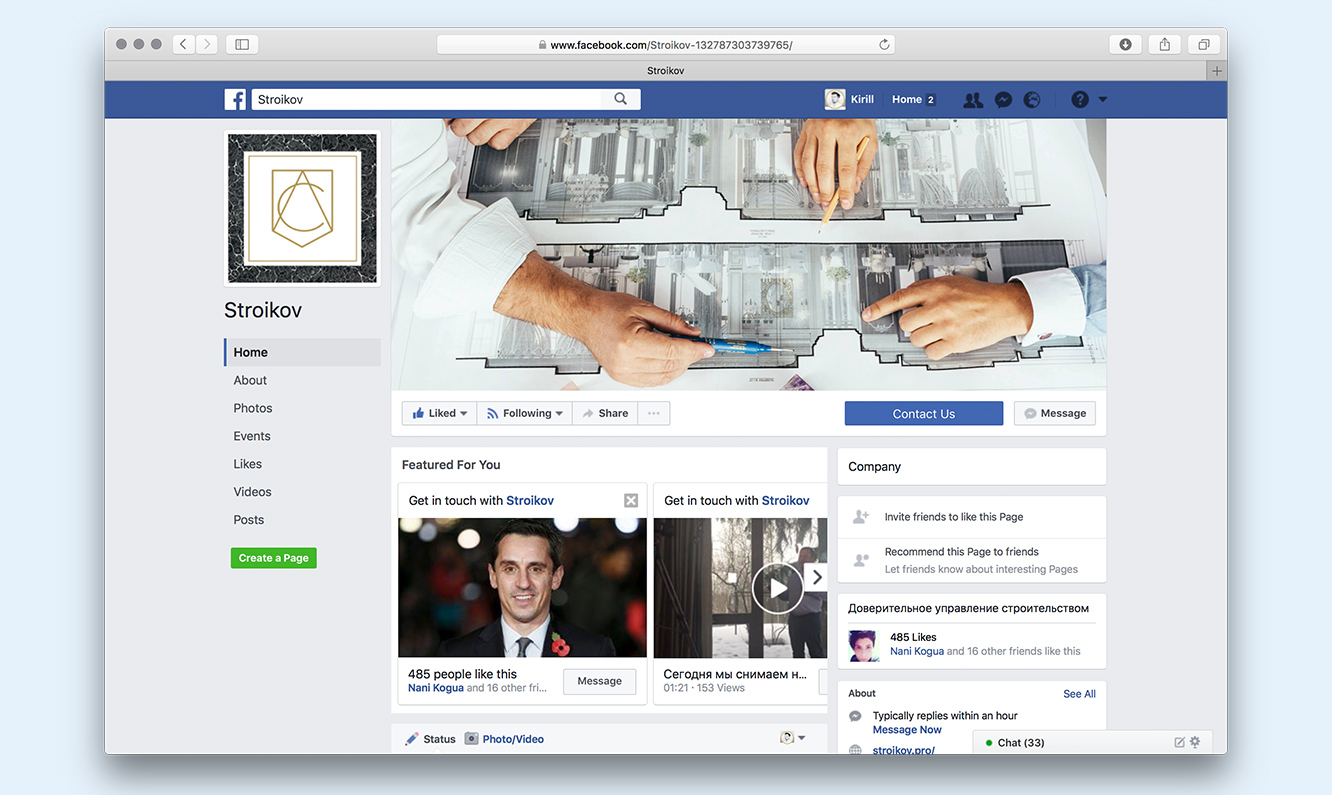Click the Message Now link
Viewport: 1332px width, 795px height.
point(907,730)
